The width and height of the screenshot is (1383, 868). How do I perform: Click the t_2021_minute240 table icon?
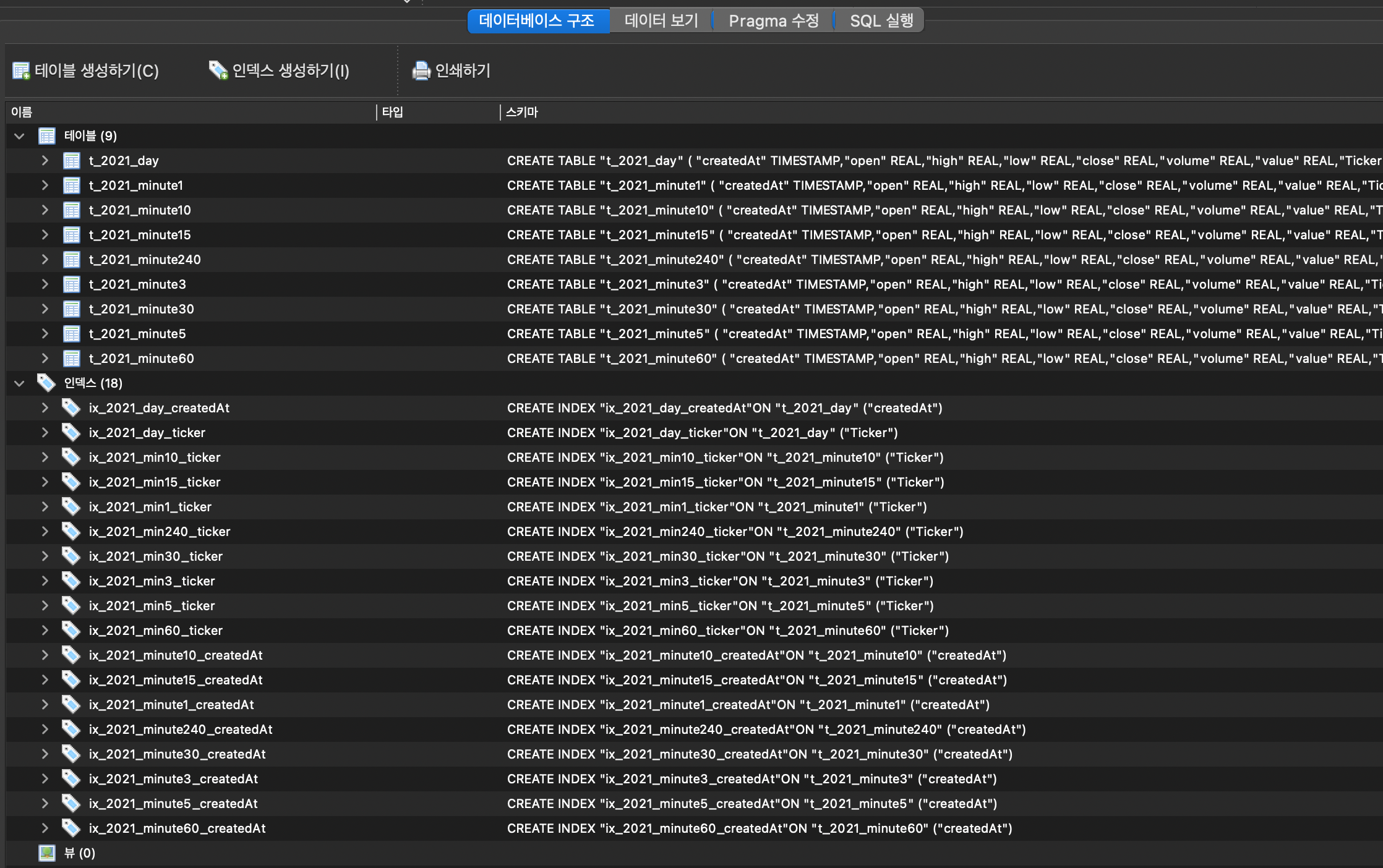[x=72, y=260]
